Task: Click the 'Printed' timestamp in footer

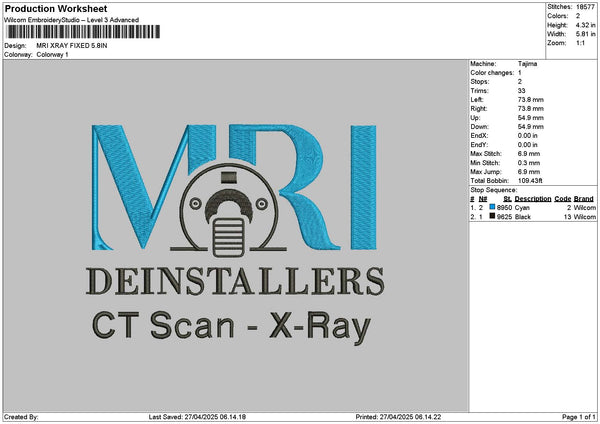Action: [x=398, y=417]
